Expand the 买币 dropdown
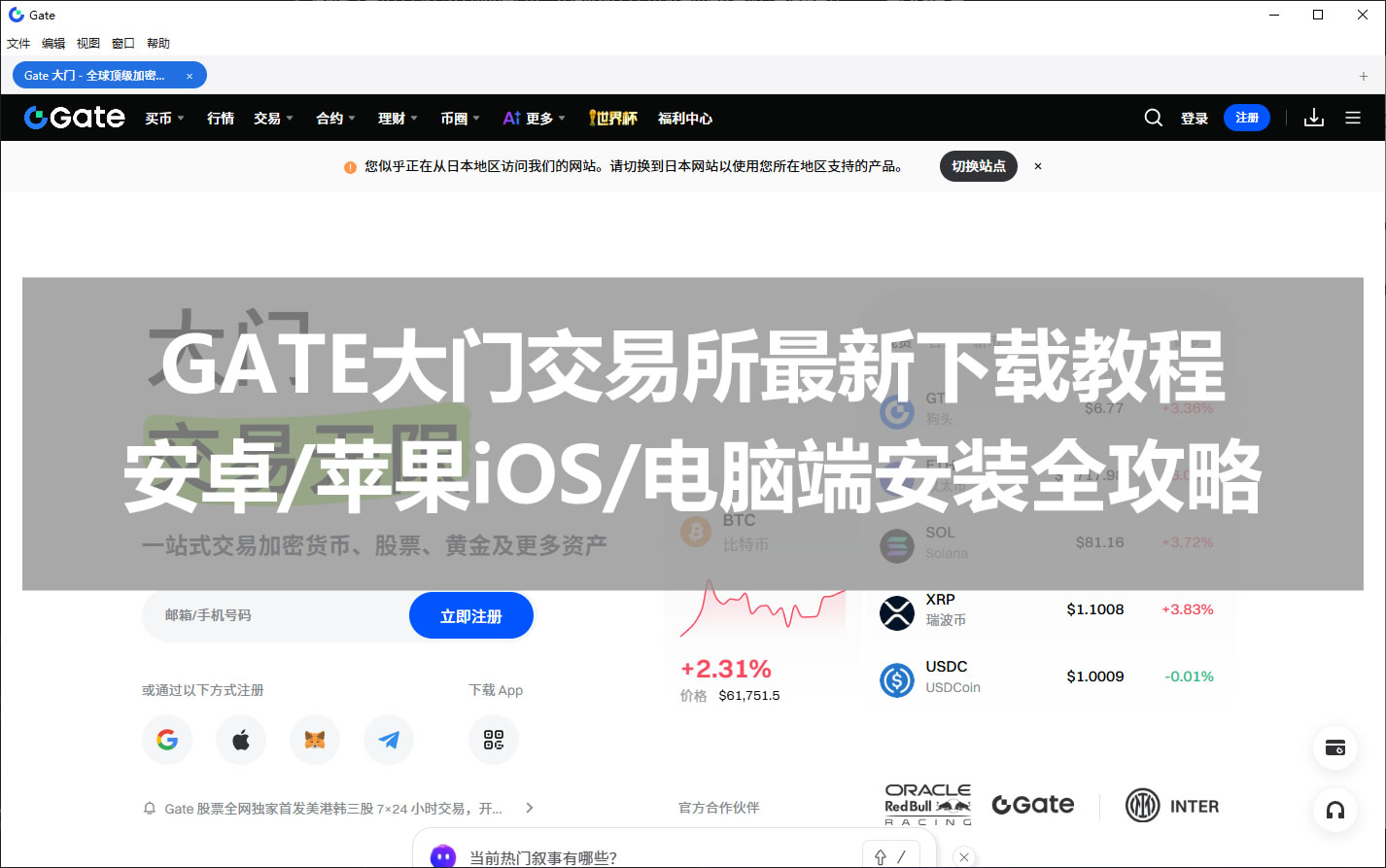 coord(164,118)
